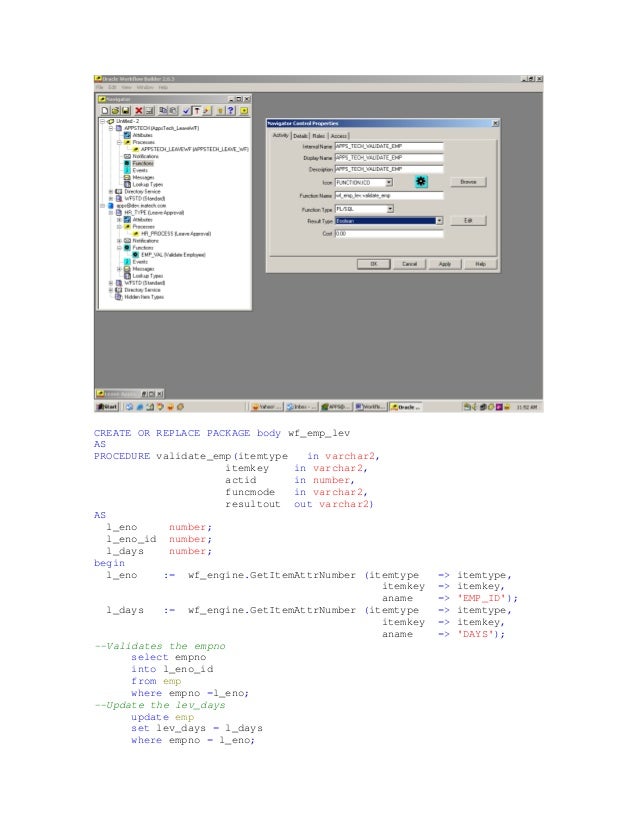
Task: Switch to the Details tab
Action: (300, 136)
